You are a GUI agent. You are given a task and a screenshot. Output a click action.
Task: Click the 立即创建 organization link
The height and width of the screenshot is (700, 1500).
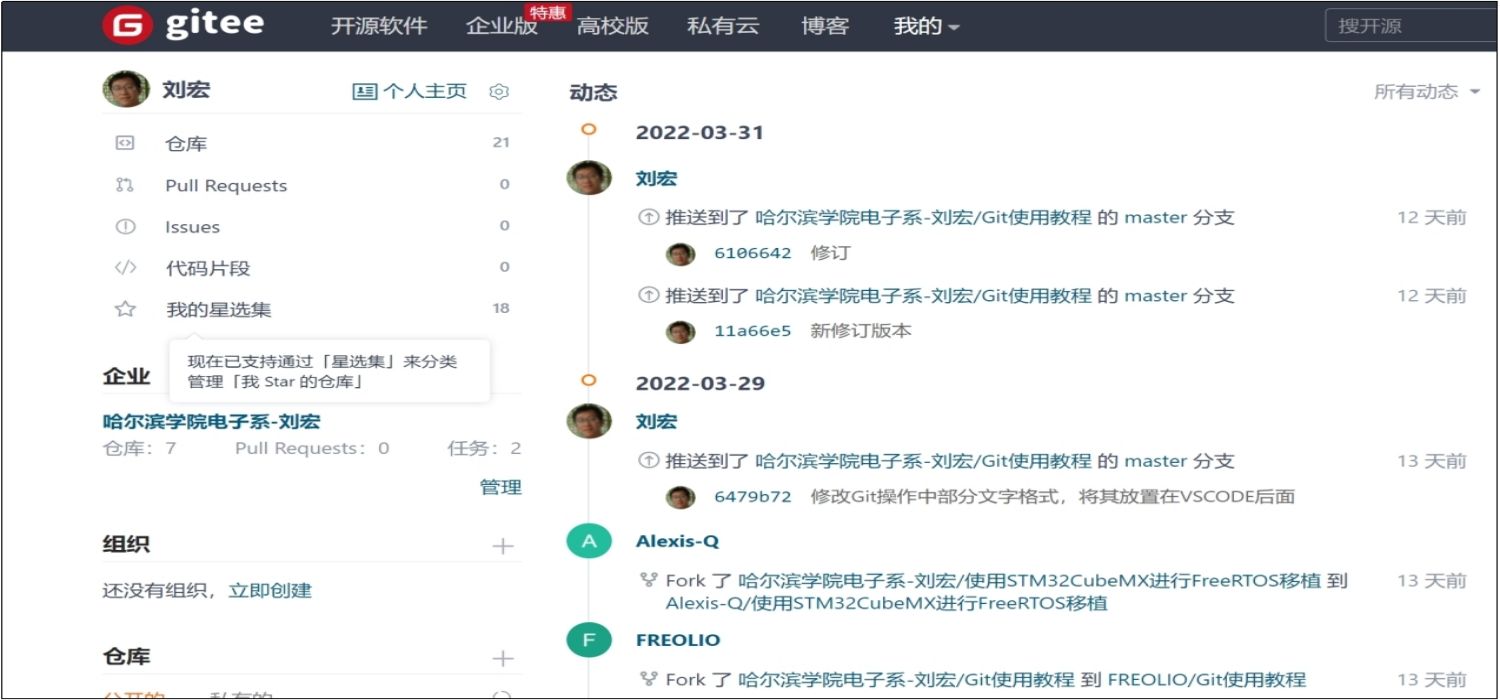tap(270, 591)
